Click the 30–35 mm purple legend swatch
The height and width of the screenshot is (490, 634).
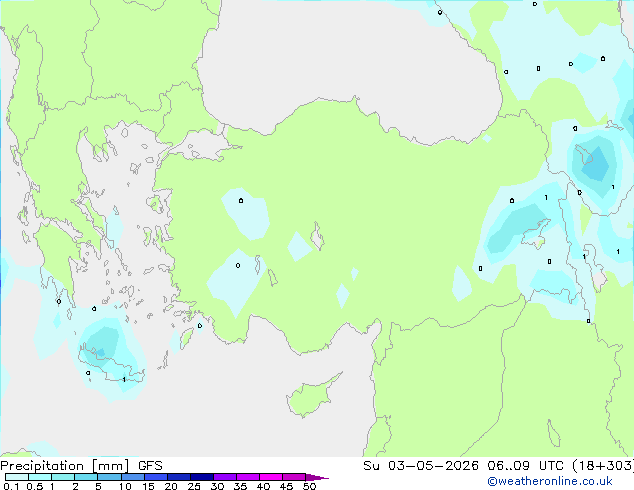(225, 477)
